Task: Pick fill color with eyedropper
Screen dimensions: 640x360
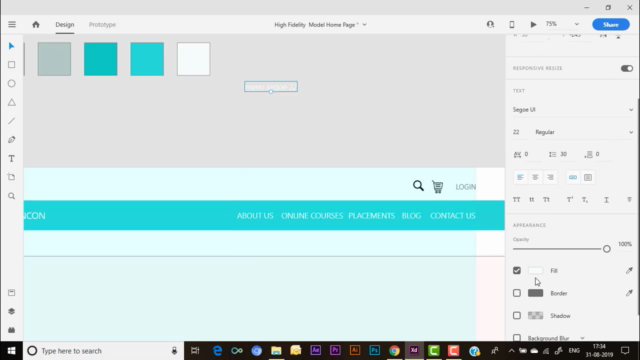Action: click(629, 270)
